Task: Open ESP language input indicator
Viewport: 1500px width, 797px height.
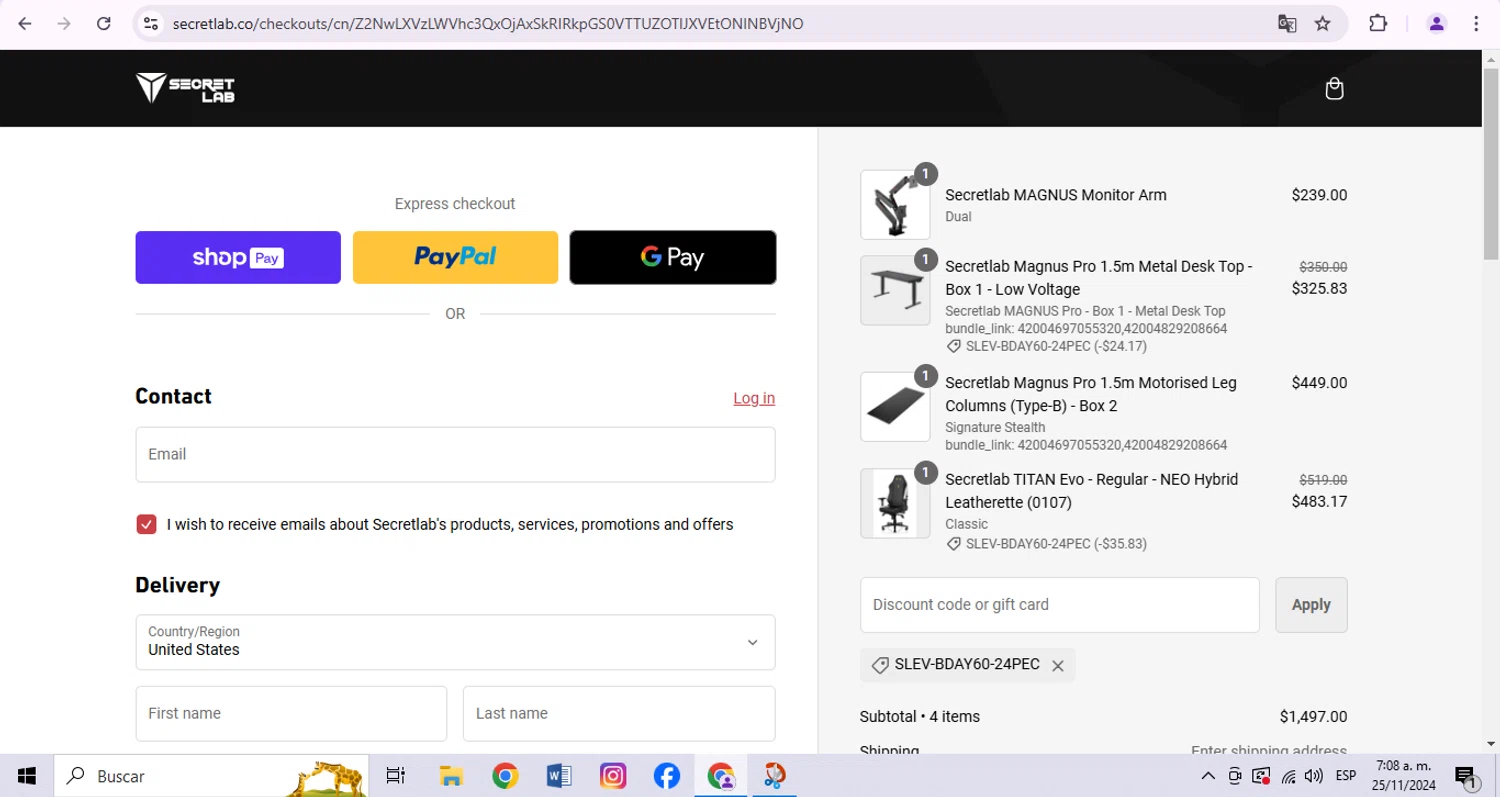Action: [x=1345, y=776]
